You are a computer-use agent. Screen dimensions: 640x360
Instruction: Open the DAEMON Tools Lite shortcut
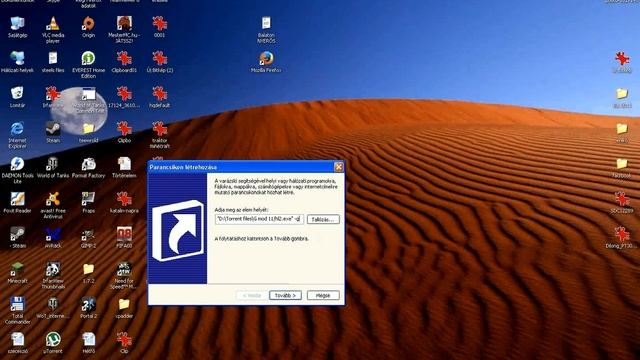[x=17, y=164]
